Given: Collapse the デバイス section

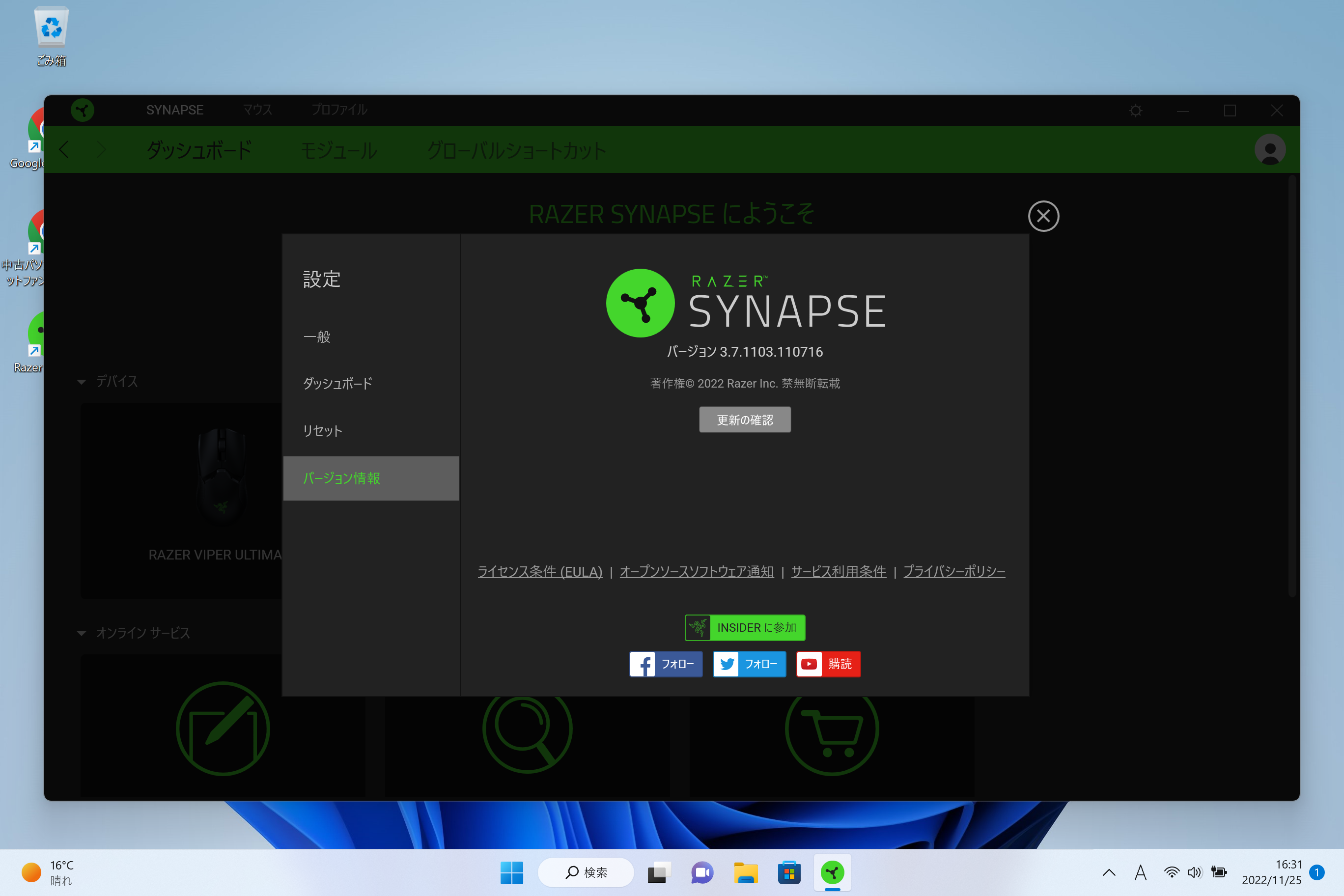Looking at the screenshot, I should [x=82, y=382].
